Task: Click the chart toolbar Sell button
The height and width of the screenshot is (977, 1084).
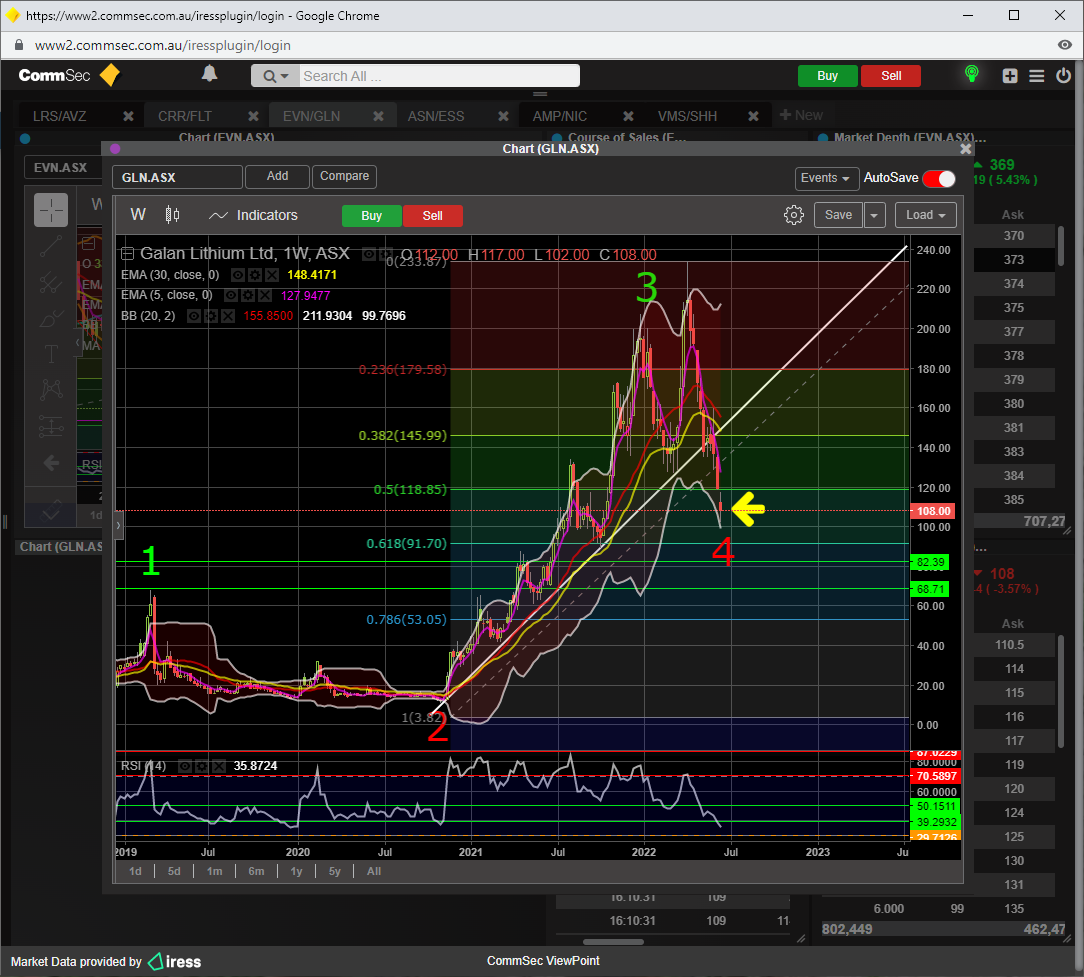Action: point(433,216)
